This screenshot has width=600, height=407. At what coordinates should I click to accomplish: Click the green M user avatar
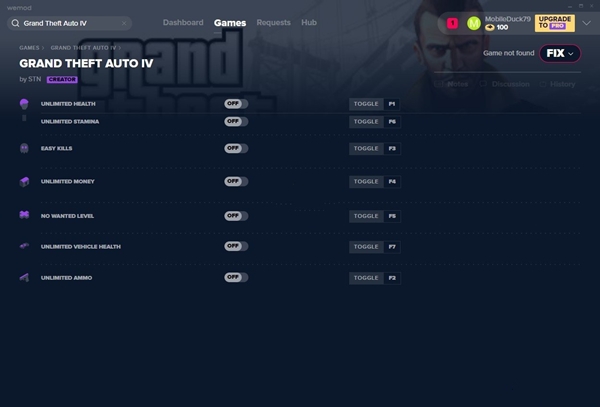(474, 23)
